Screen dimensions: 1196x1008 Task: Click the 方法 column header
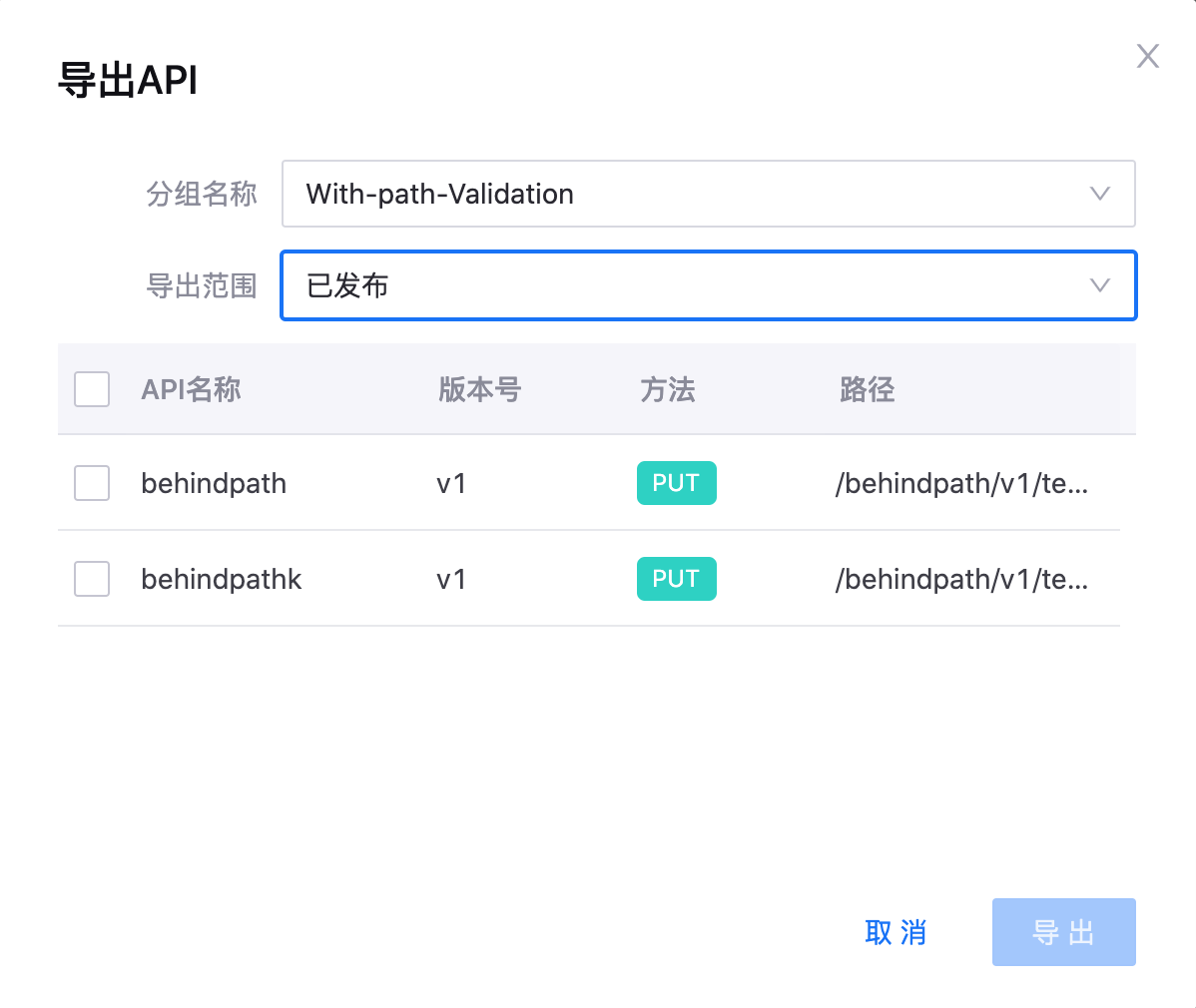pyautogui.click(x=667, y=389)
